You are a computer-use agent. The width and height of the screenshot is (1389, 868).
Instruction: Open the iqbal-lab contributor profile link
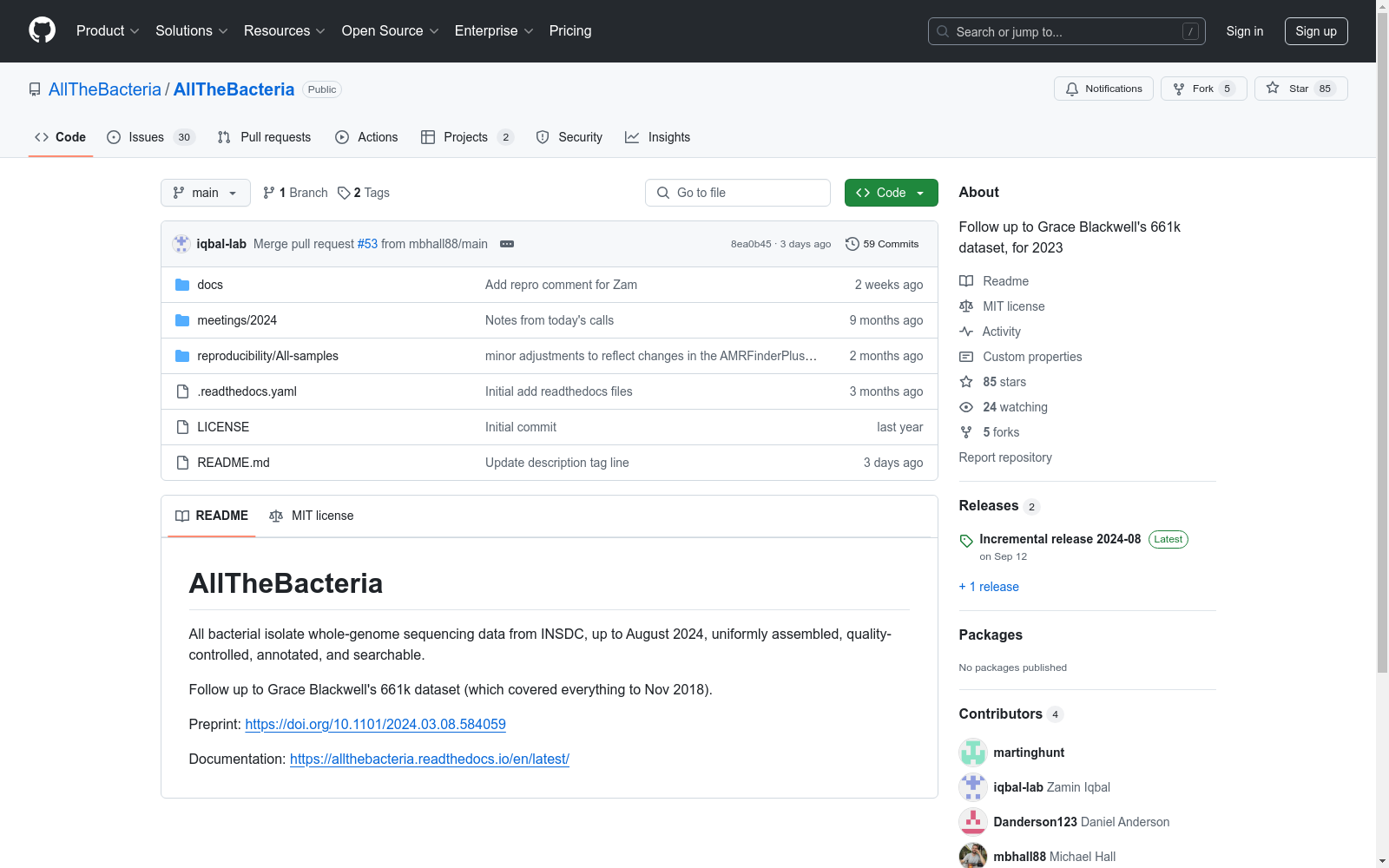[1018, 787]
